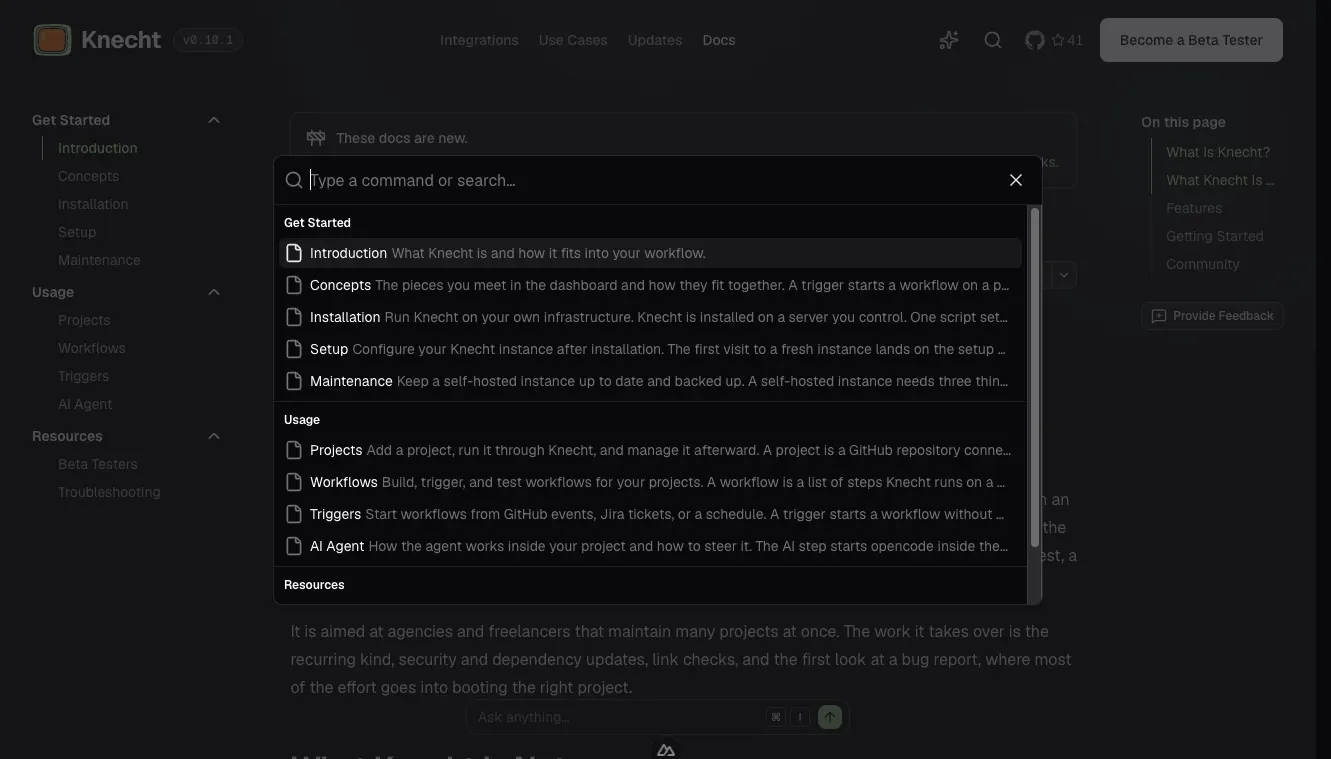Close the command palette with X
Screen dimensions: 1331x759
coord(1016,180)
